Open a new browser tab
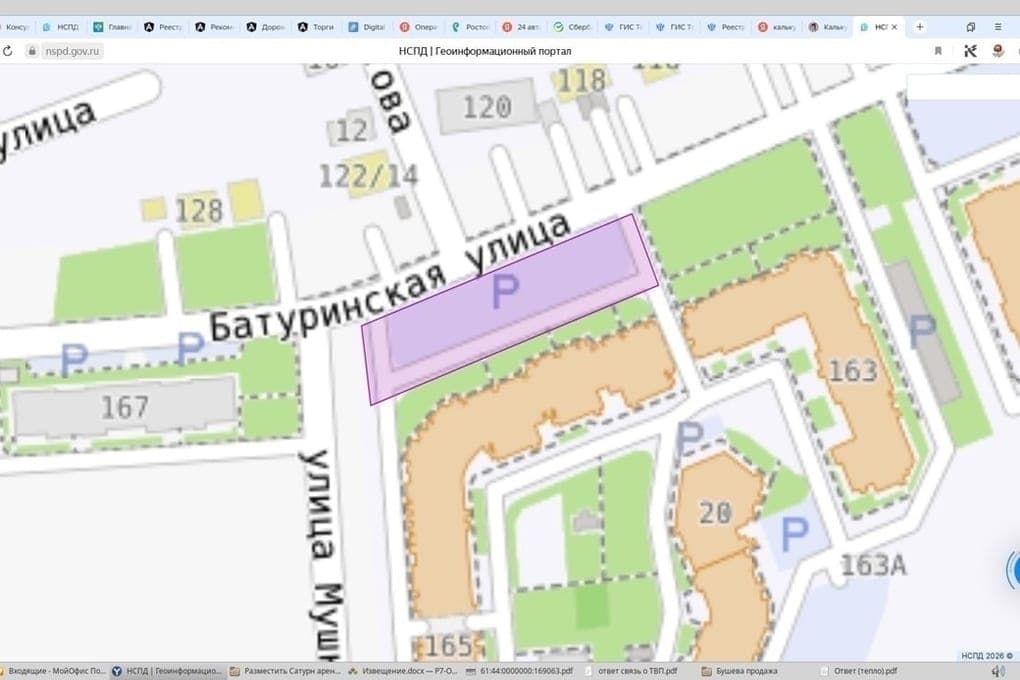 pos(919,27)
